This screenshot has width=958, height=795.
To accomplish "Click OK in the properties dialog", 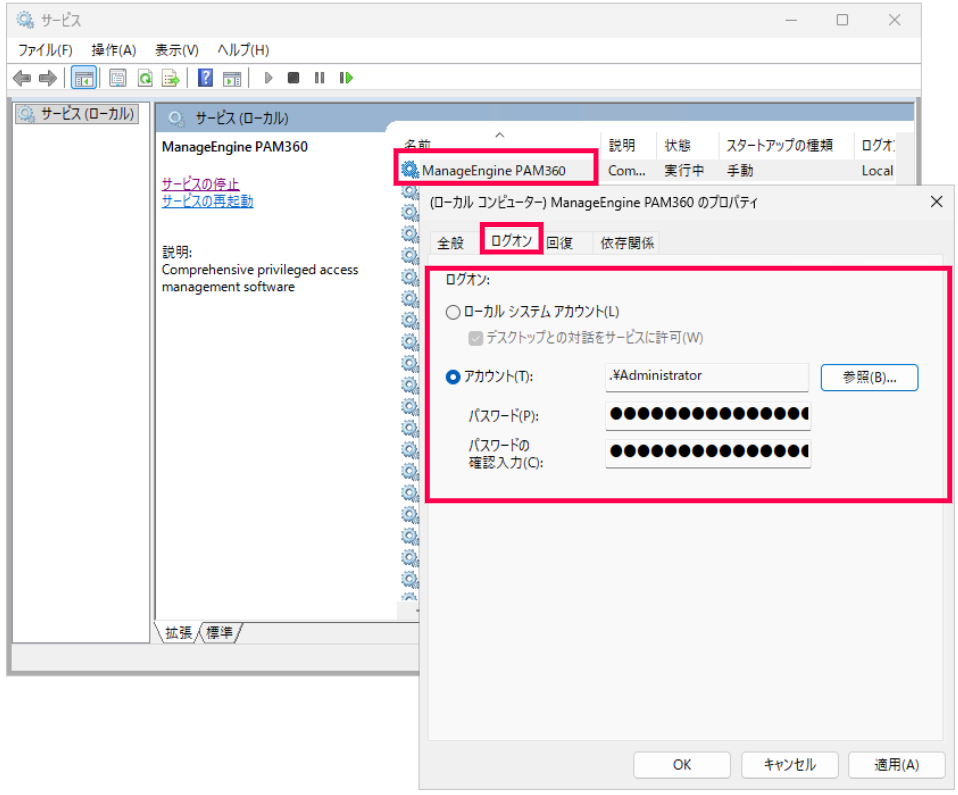I will (x=682, y=764).
